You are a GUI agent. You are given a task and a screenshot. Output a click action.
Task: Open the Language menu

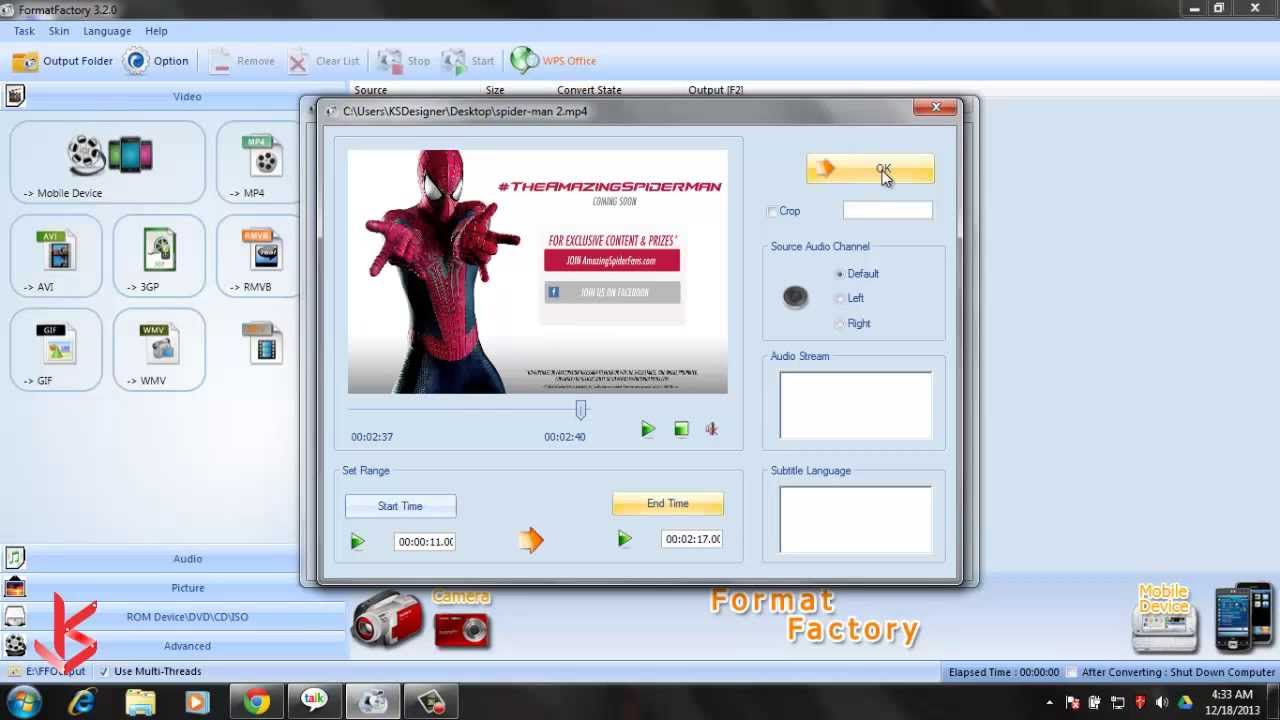coord(107,31)
